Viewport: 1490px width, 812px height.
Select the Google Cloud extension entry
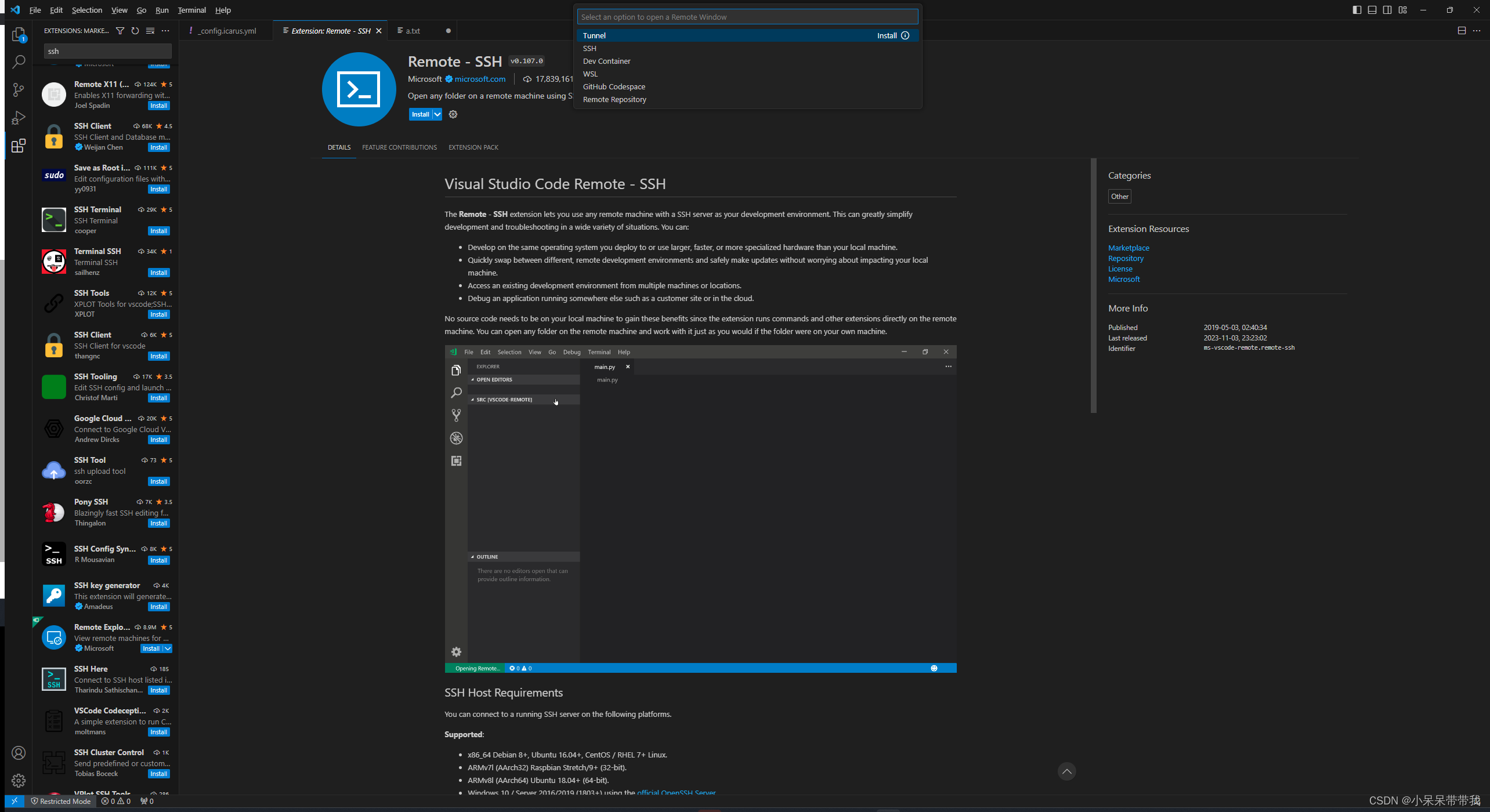pyautogui.click(x=106, y=429)
